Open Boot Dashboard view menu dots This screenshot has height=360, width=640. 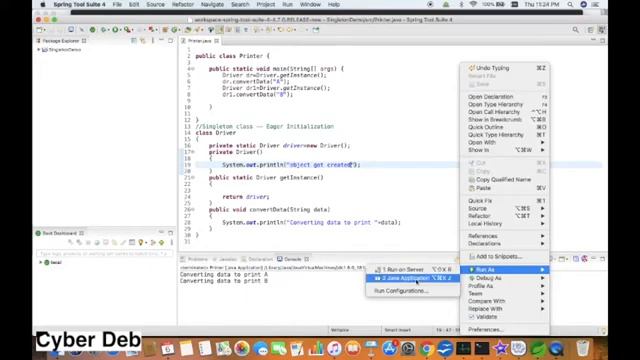click(171, 242)
